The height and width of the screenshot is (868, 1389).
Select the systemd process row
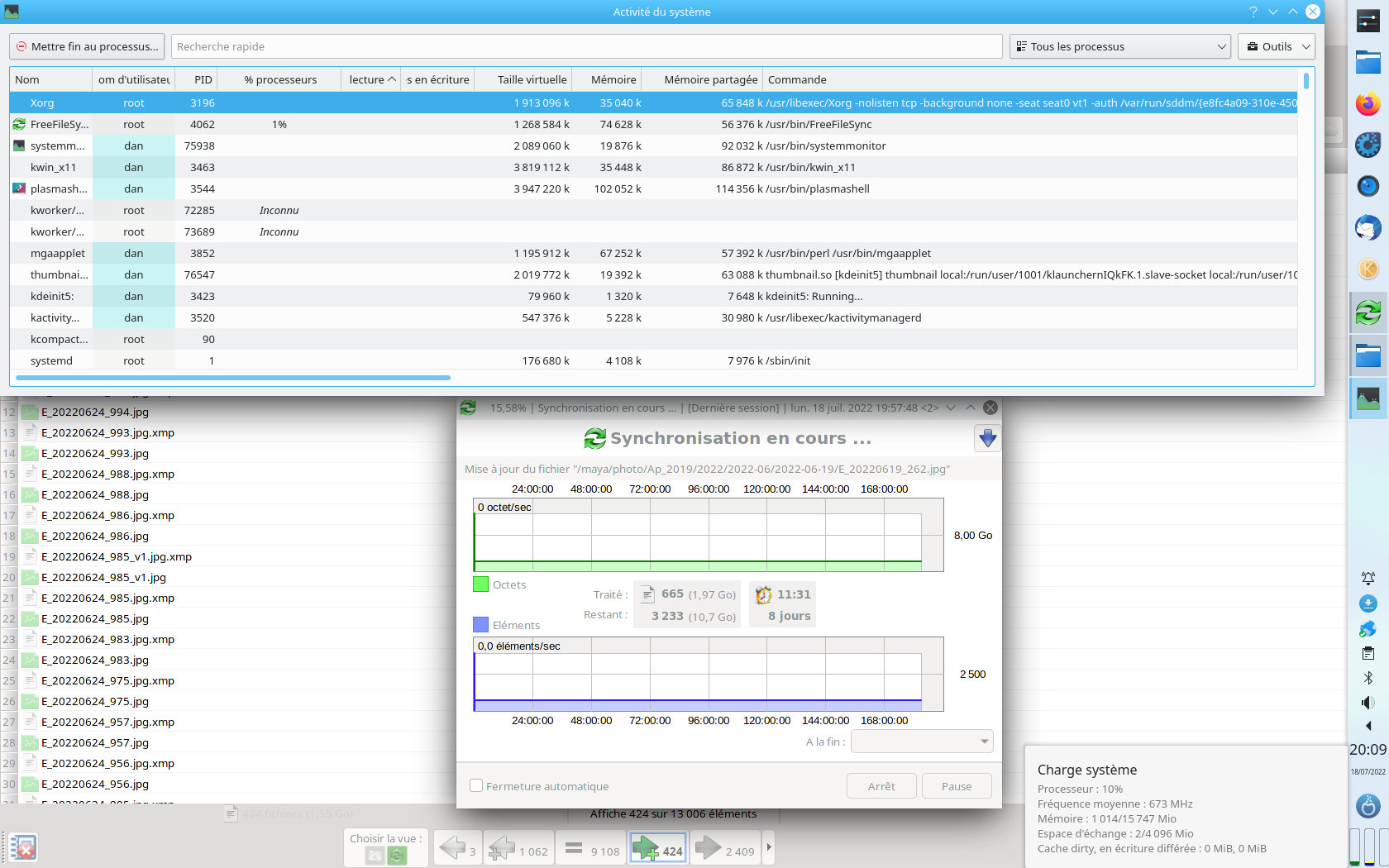(x=653, y=360)
